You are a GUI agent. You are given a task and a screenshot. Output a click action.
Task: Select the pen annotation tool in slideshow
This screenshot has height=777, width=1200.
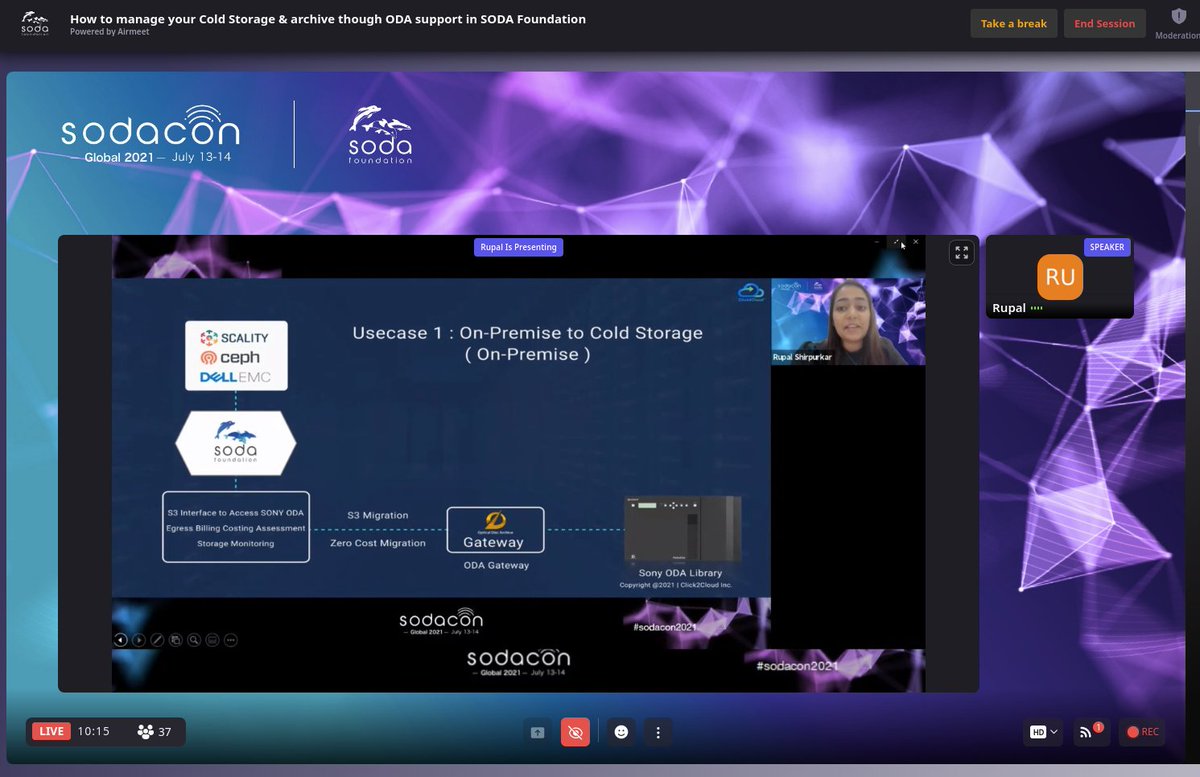pyautogui.click(x=157, y=640)
